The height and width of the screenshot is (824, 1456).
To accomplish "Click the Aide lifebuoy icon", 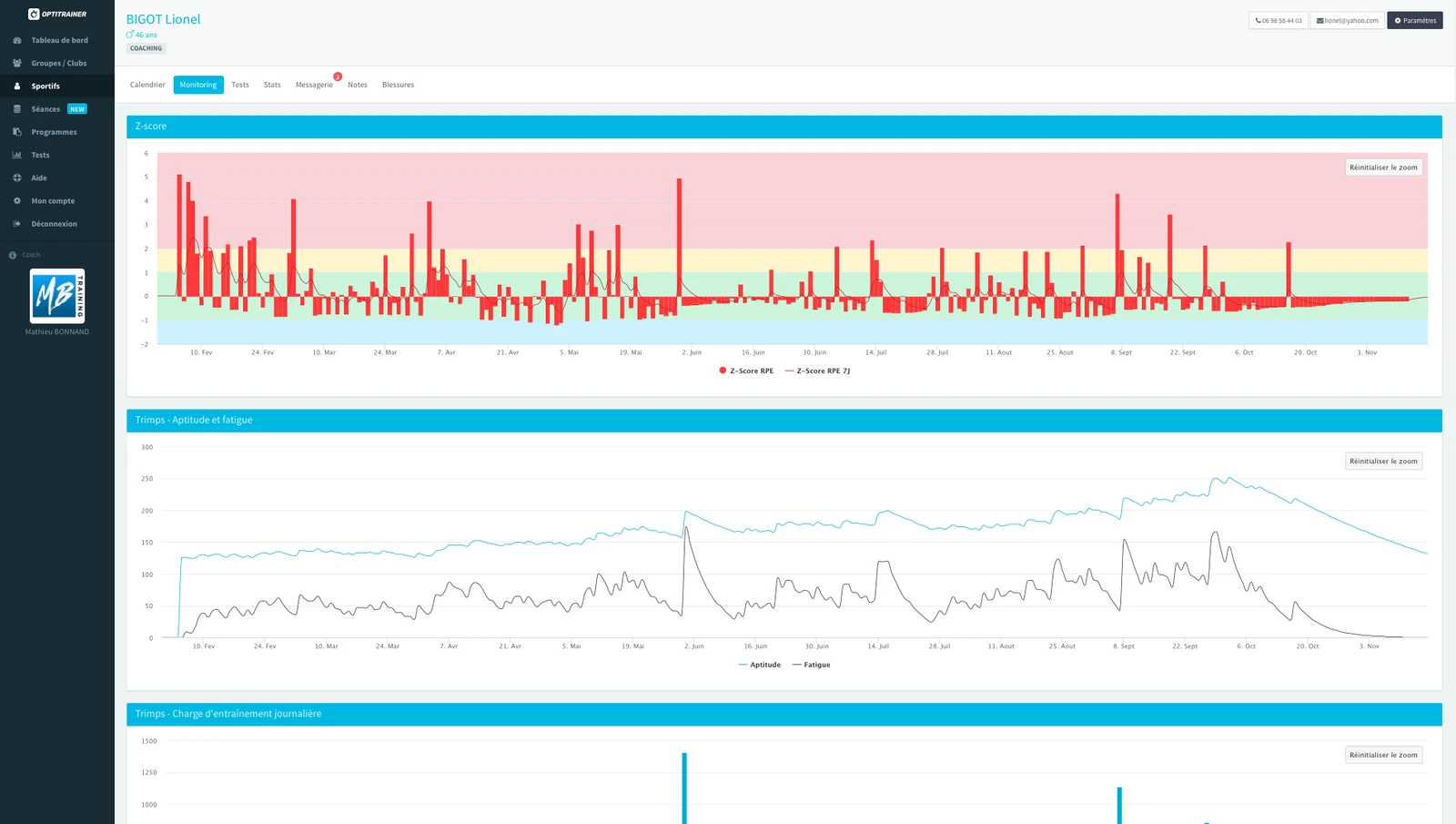I will [17, 178].
